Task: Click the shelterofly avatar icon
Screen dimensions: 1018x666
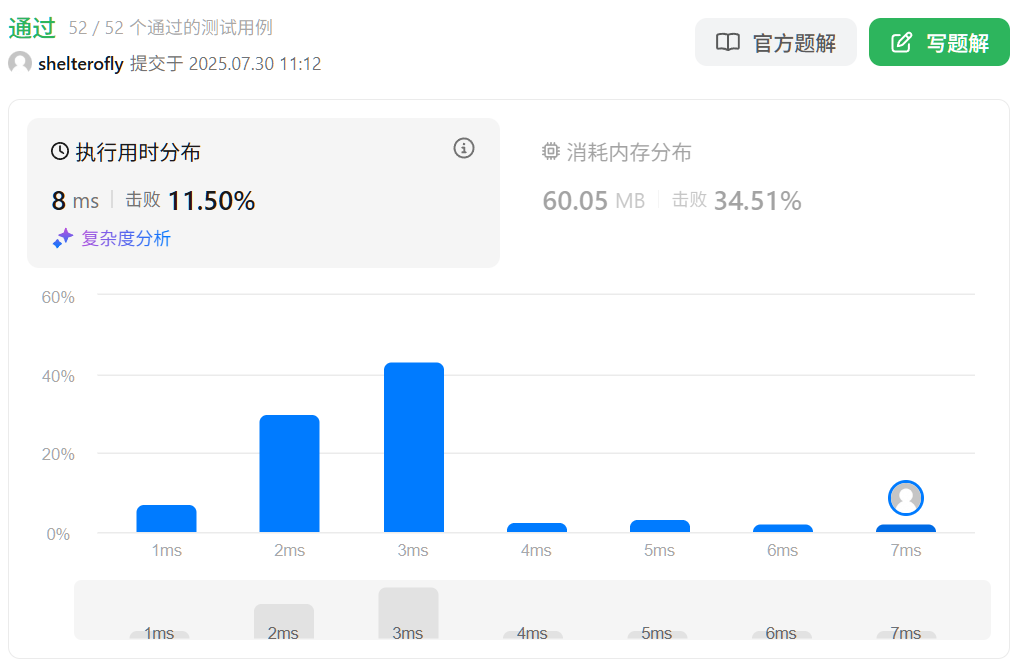Action: coord(20,63)
